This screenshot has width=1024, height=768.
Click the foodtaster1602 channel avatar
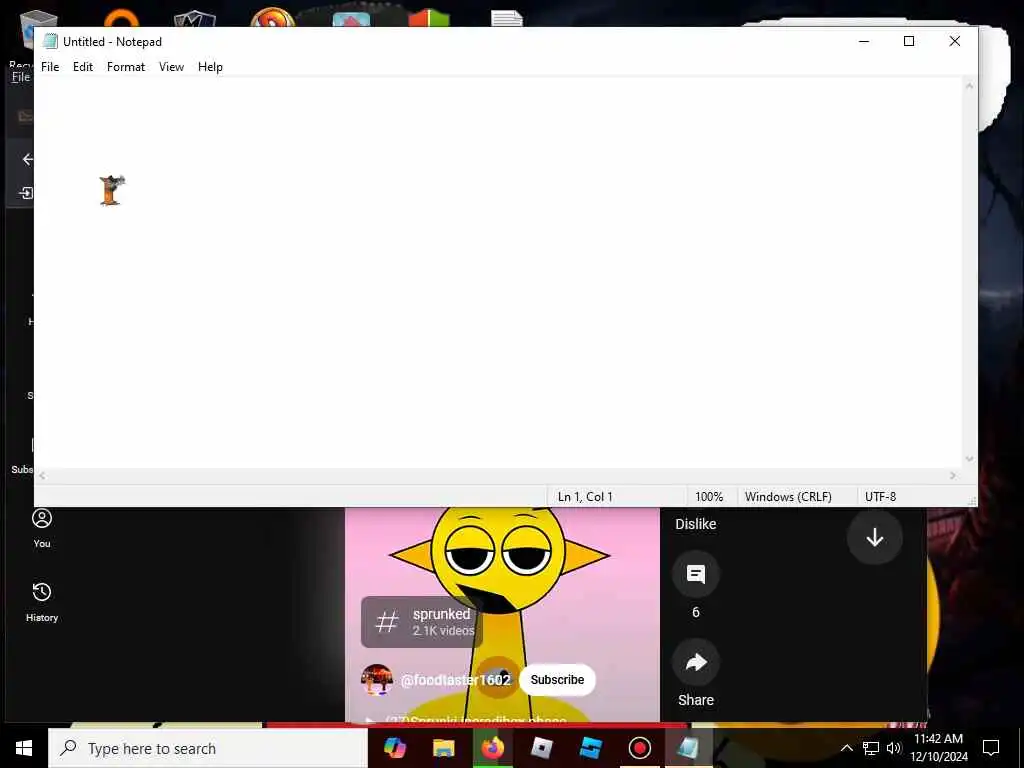pos(377,680)
